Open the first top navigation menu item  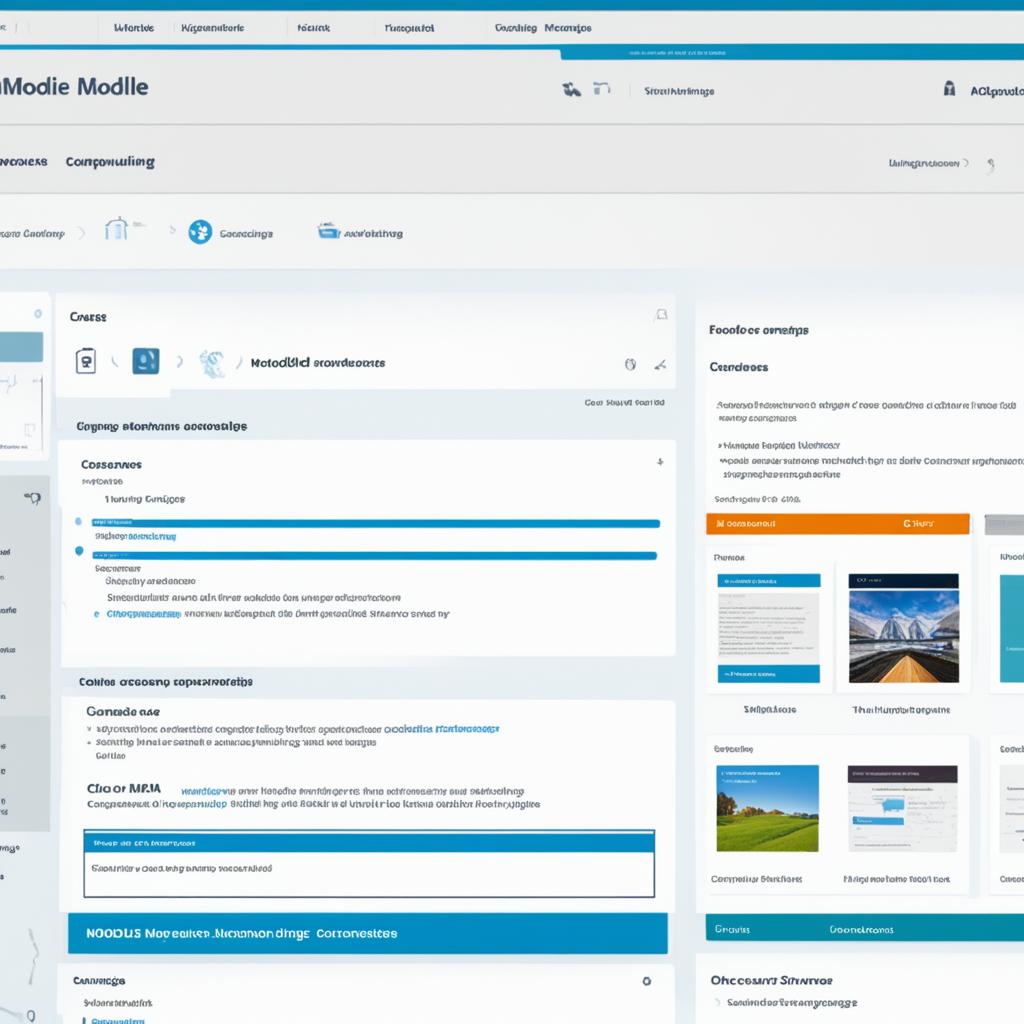click(134, 28)
